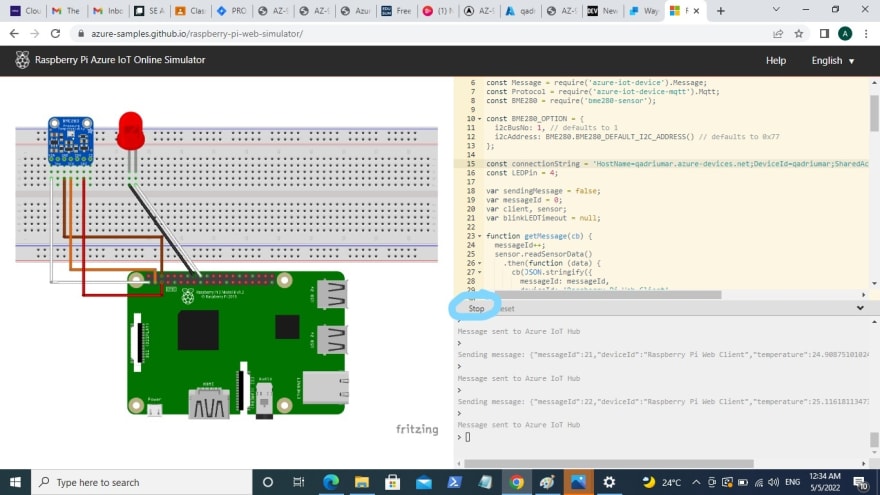The image size is (880, 495).
Task: Collapse the console panel using the chevron
Action: [860, 308]
